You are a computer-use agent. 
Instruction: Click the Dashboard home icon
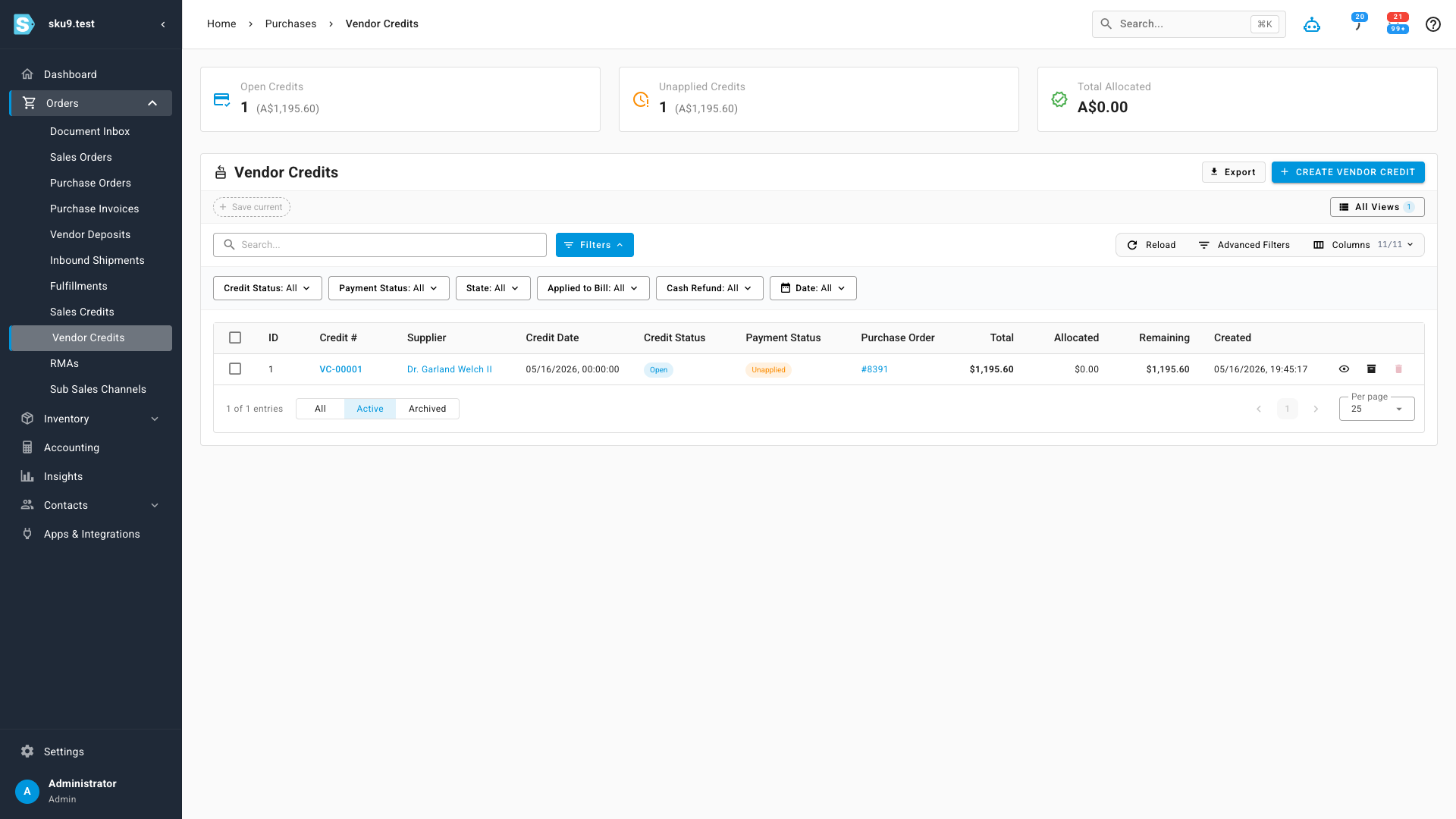coord(27,74)
